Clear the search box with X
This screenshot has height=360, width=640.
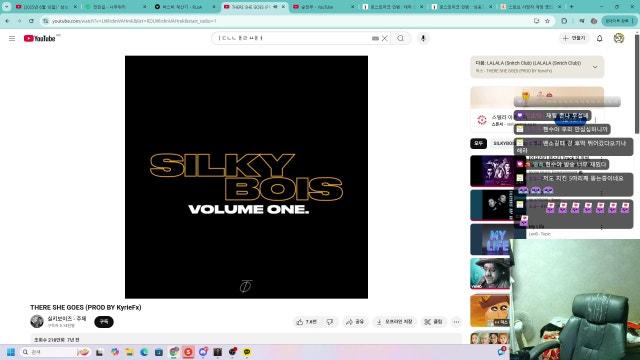[384, 38]
